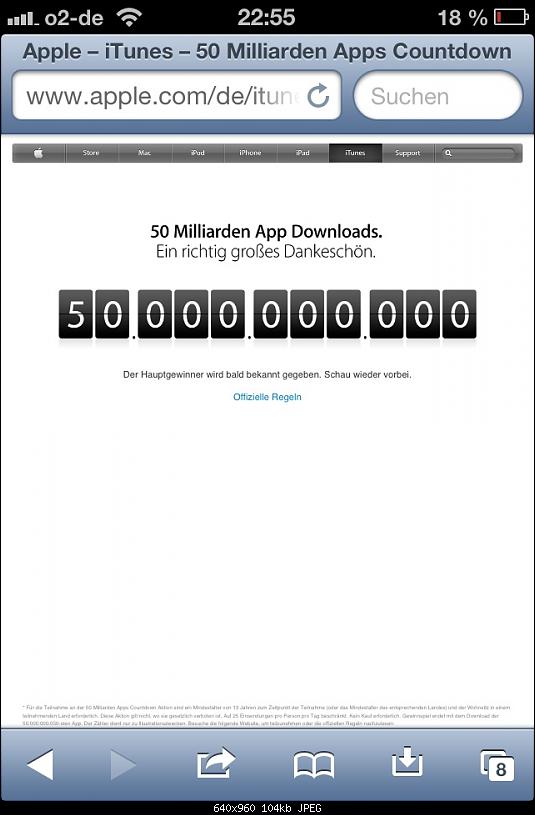Open the tab switcher showing 8 pages
This screenshot has height=815, width=535.
pyautogui.click(x=497, y=765)
